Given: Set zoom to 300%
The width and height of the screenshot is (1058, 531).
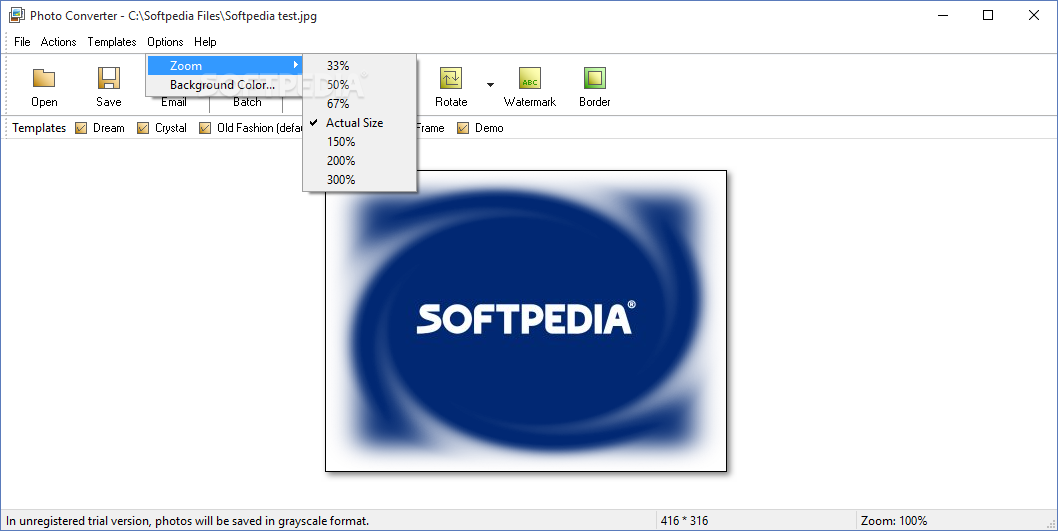Looking at the screenshot, I should [359, 179].
